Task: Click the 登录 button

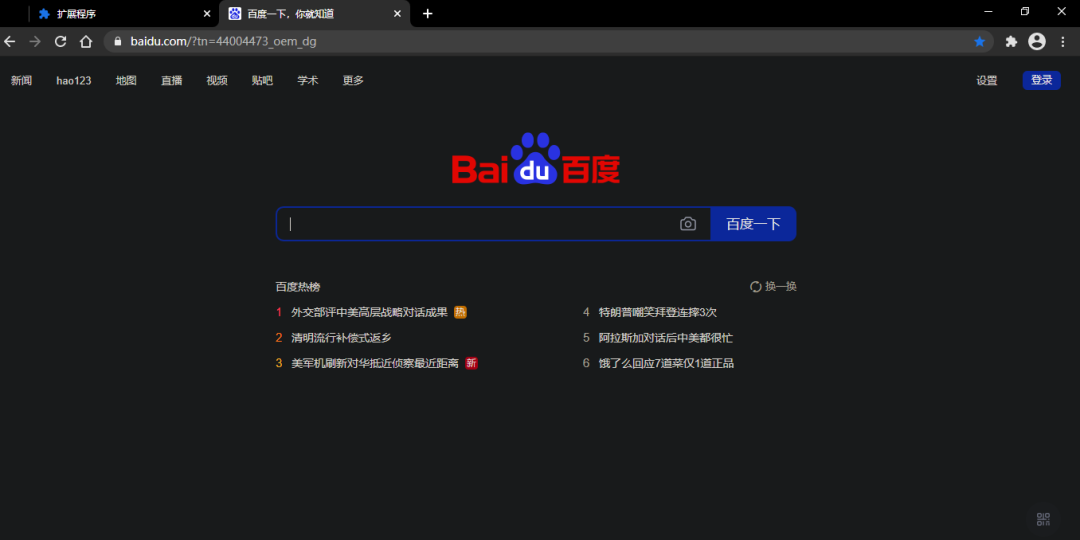Action: pyautogui.click(x=1041, y=81)
